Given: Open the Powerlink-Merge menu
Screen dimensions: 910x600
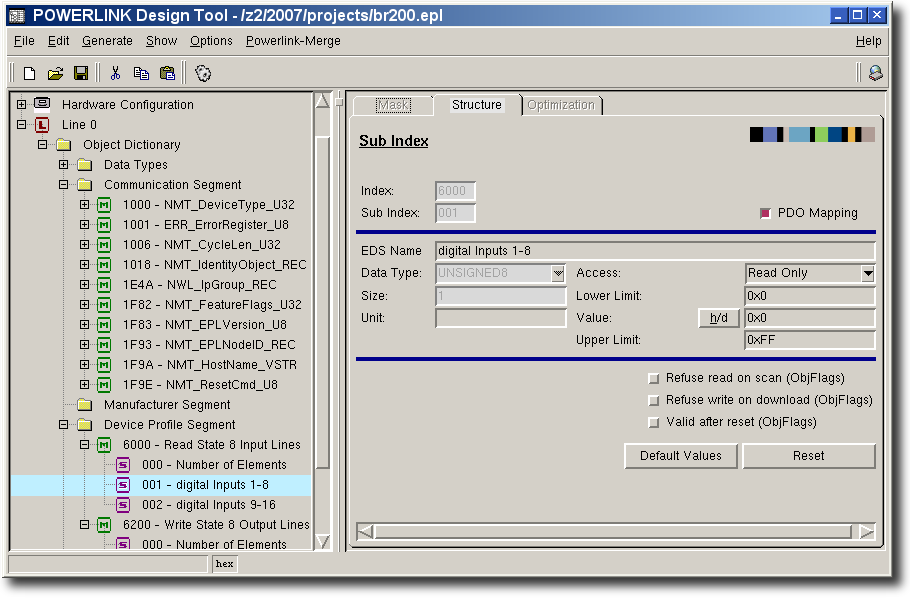Looking at the screenshot, I should 293,41.
